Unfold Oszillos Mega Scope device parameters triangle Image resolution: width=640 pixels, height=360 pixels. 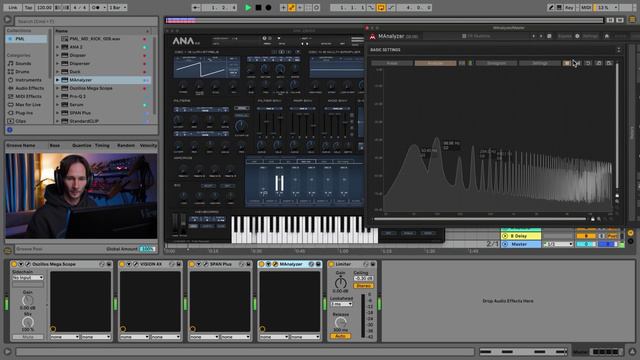[x=21, y=264]
